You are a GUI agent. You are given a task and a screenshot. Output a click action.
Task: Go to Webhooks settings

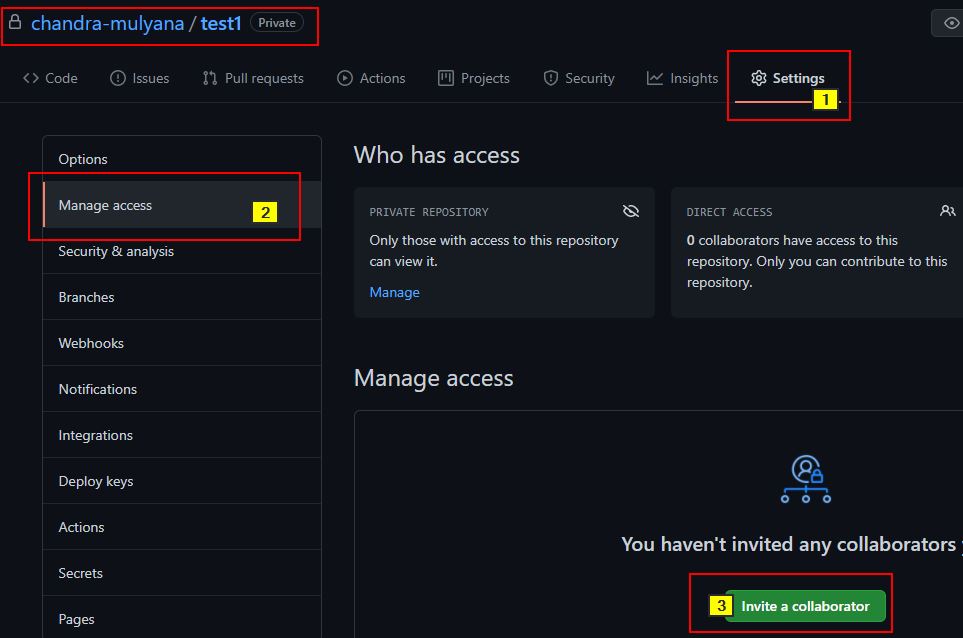91,343
